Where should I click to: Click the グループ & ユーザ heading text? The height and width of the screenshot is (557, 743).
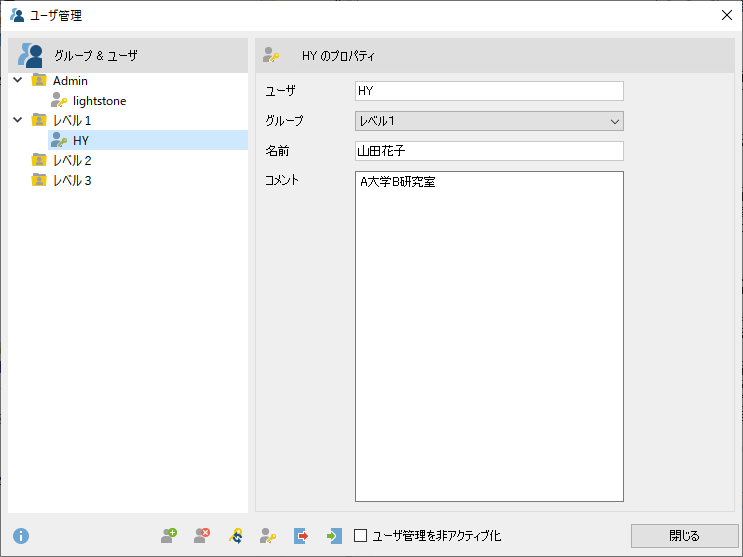tap(96, 55)
